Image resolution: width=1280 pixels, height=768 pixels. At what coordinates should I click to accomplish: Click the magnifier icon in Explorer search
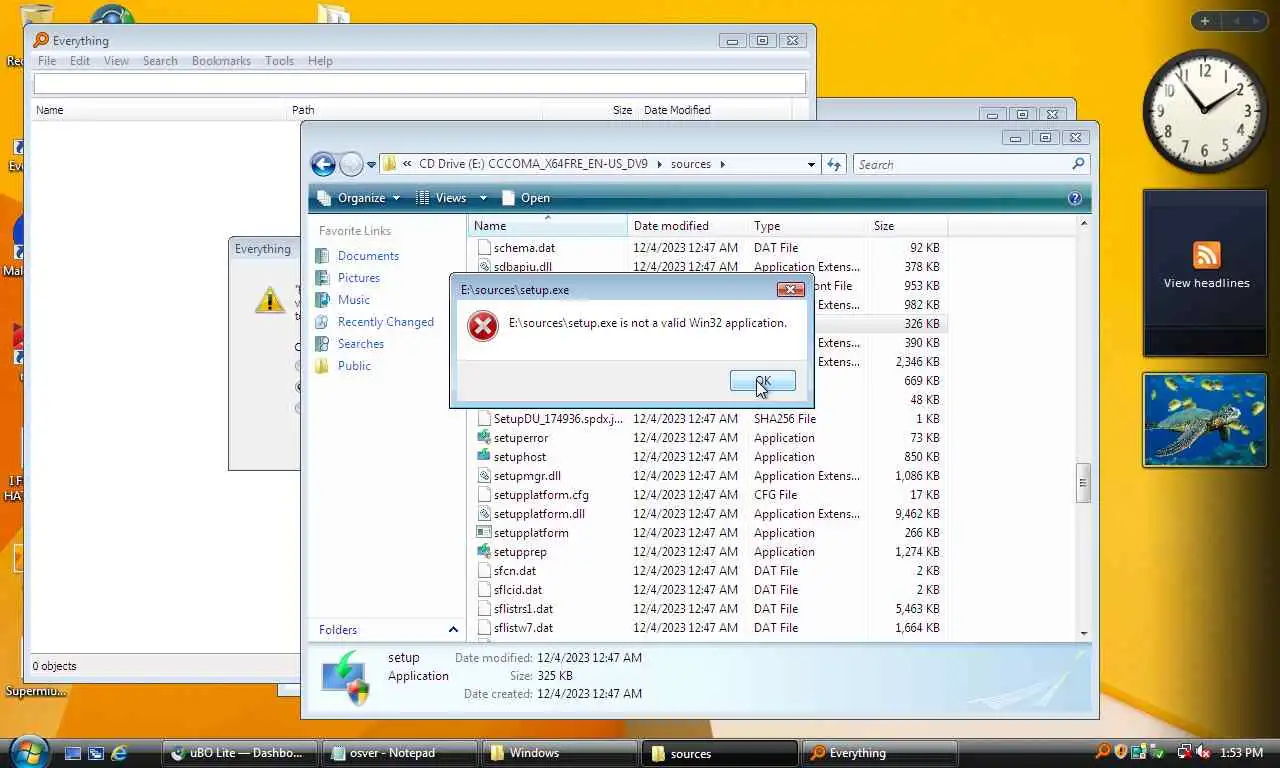[x=1078, y=164]
